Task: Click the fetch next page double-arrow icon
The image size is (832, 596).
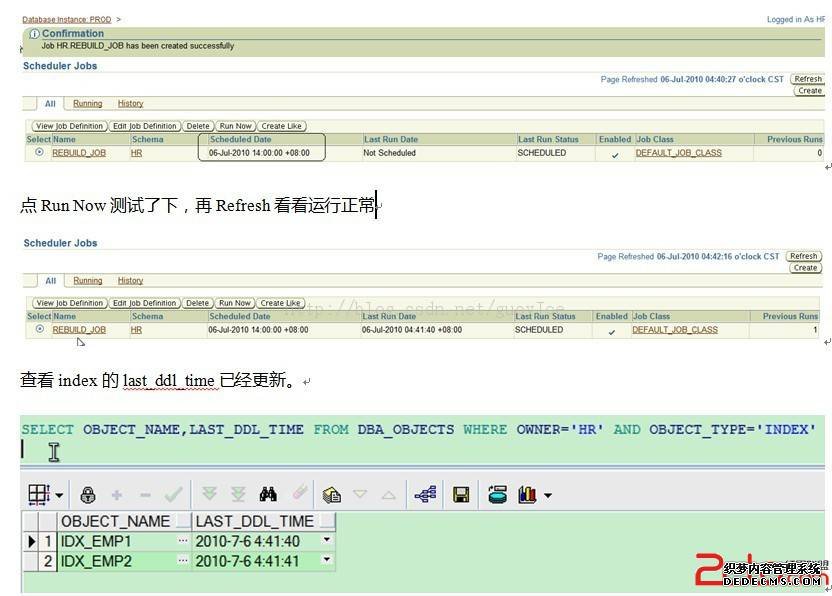Action: point(209,494)
